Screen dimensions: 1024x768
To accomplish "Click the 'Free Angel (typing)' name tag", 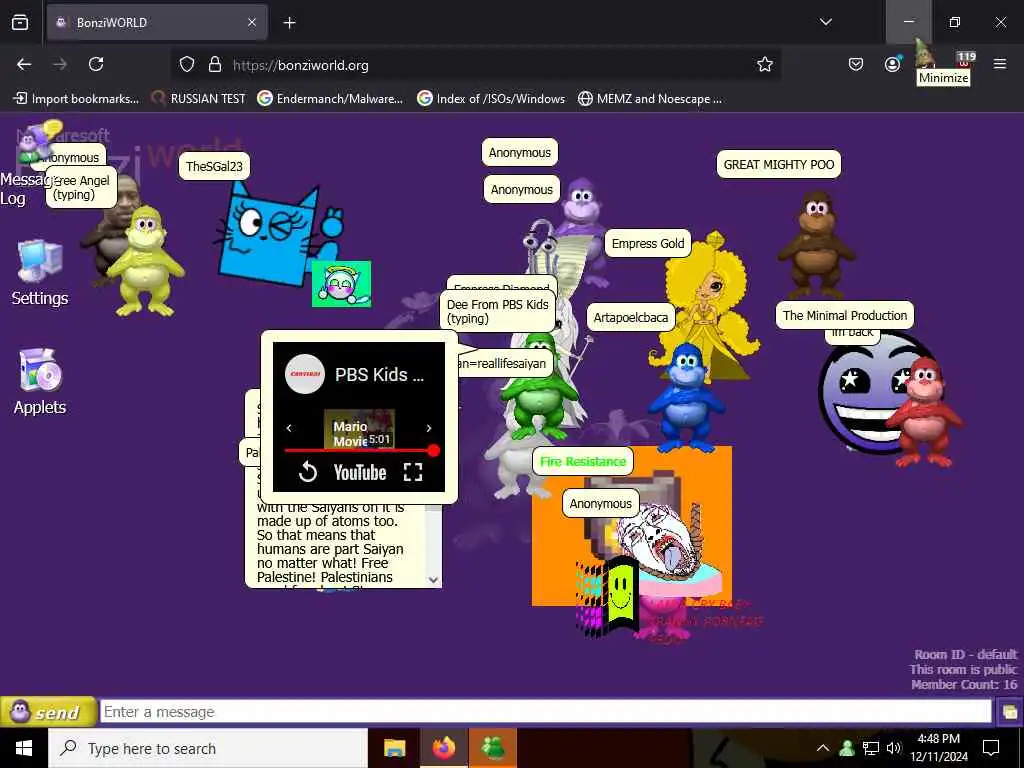I will coord(82,187).
